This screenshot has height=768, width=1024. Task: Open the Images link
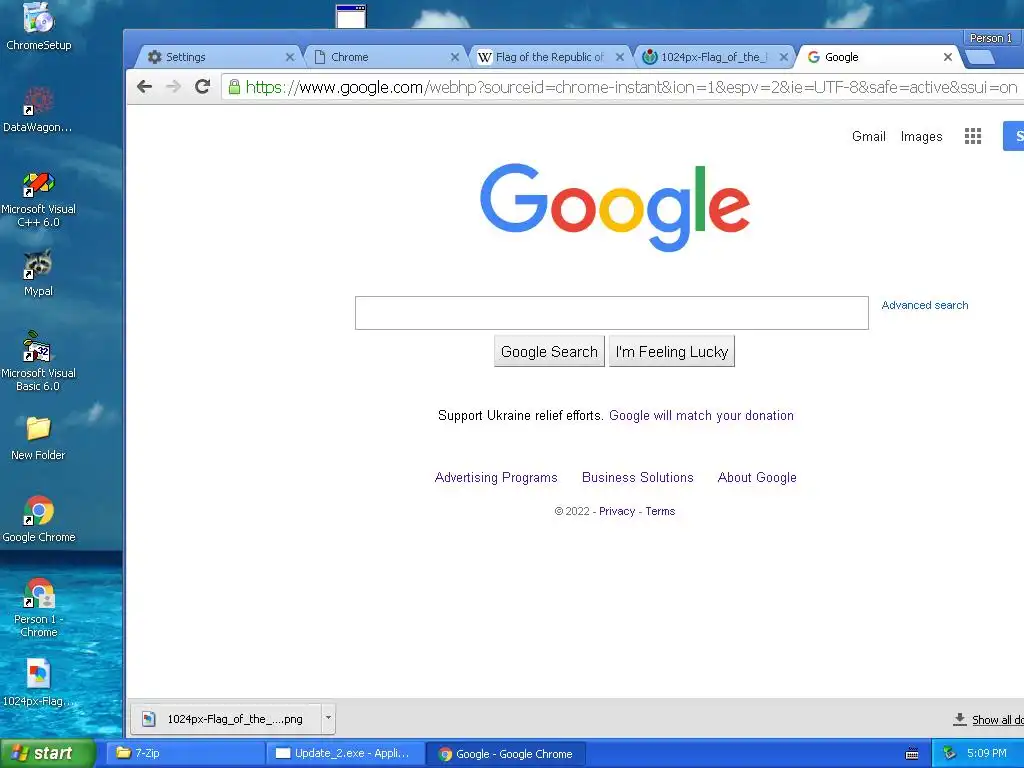pyautogui.click(x=921, y=136)
